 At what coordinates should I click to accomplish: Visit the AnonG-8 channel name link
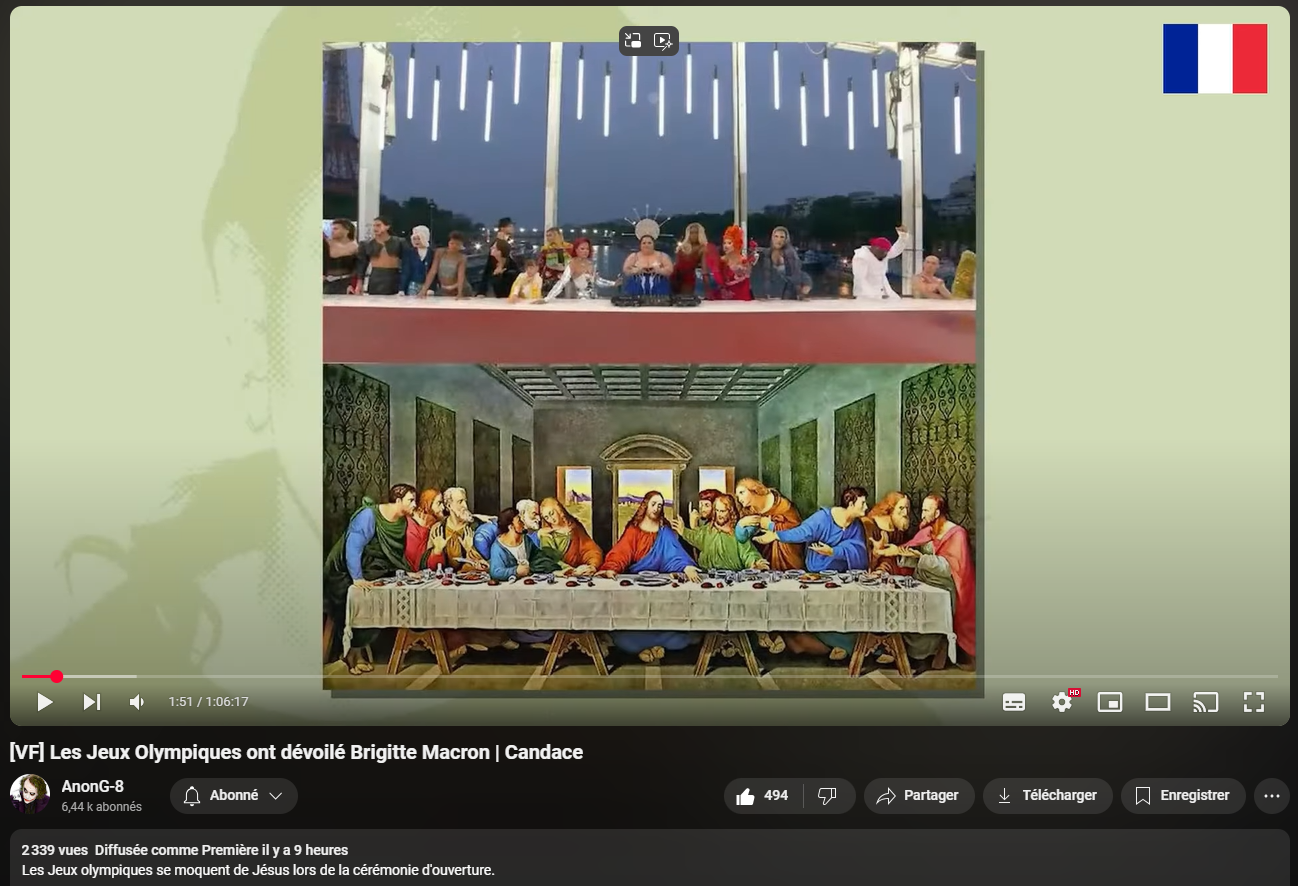pos(93,786)
